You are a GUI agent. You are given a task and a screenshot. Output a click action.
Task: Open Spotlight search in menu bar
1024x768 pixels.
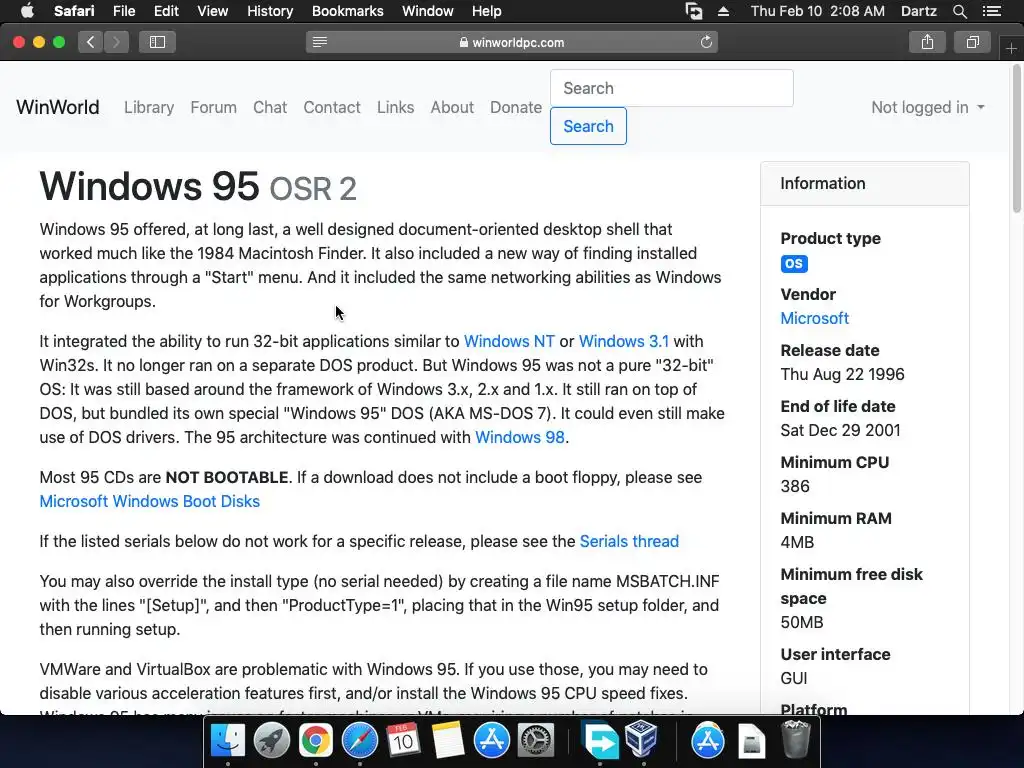(x=959, y=11)
